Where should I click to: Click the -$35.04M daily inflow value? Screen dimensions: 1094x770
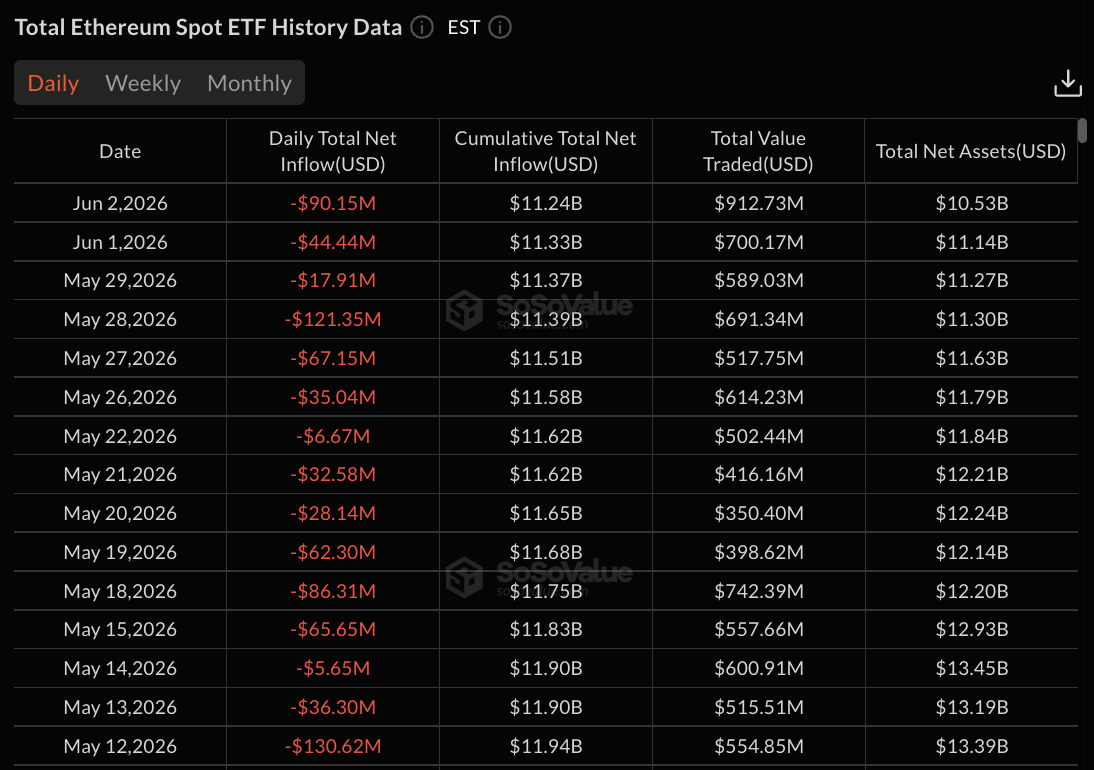pyautogui.click(x=333, y=398)
